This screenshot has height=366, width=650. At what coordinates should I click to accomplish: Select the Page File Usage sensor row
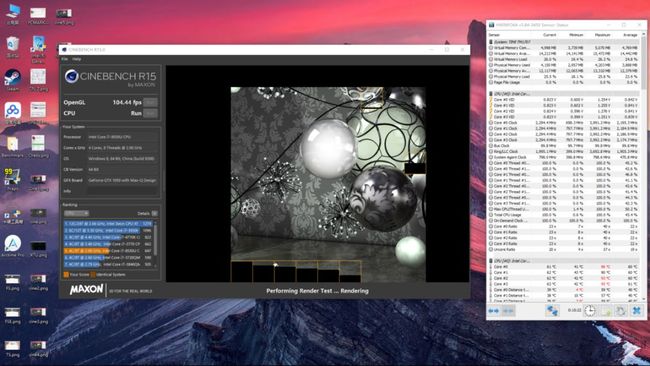[564, 82]
